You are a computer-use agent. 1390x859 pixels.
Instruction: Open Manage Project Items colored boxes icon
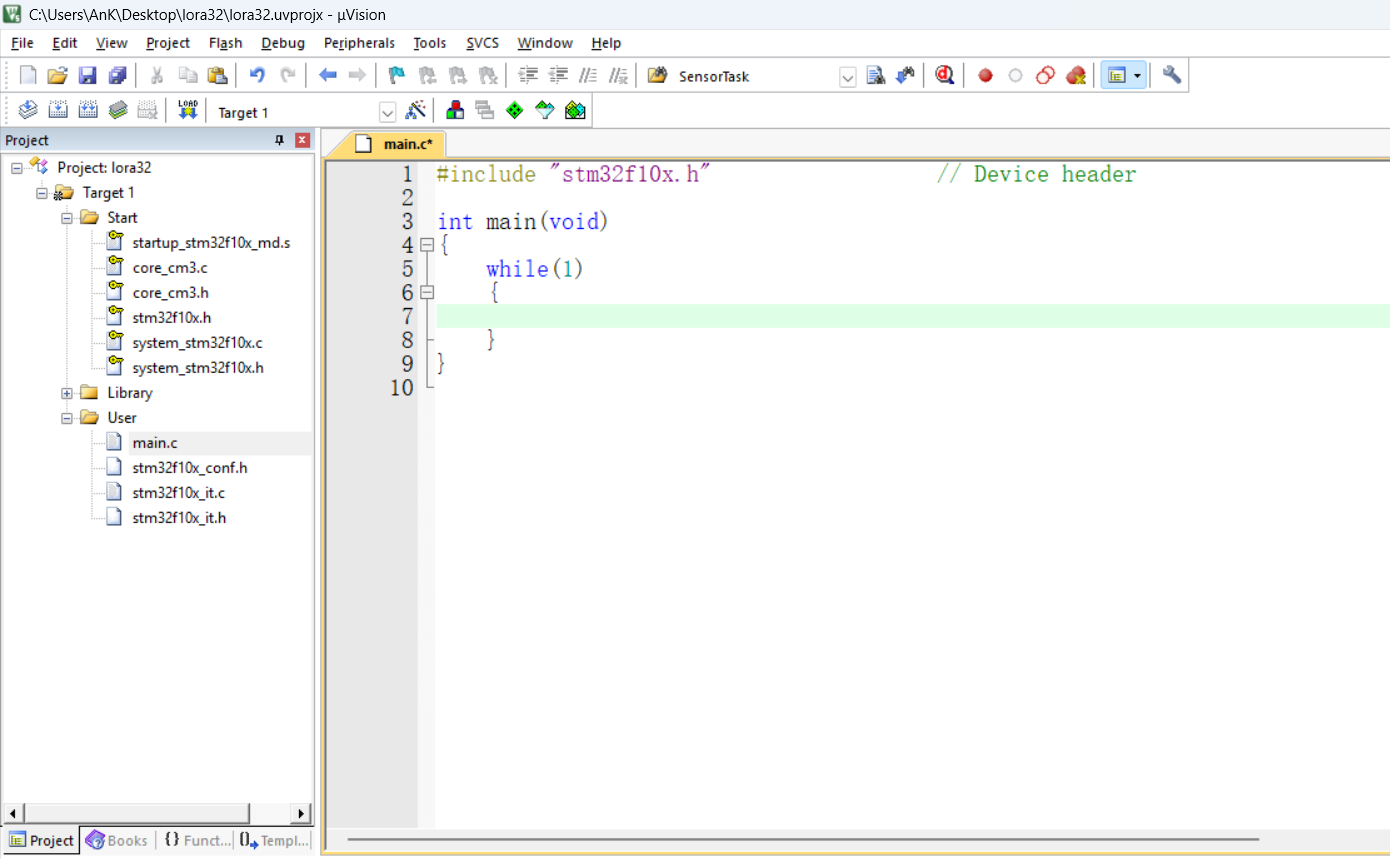455,111
